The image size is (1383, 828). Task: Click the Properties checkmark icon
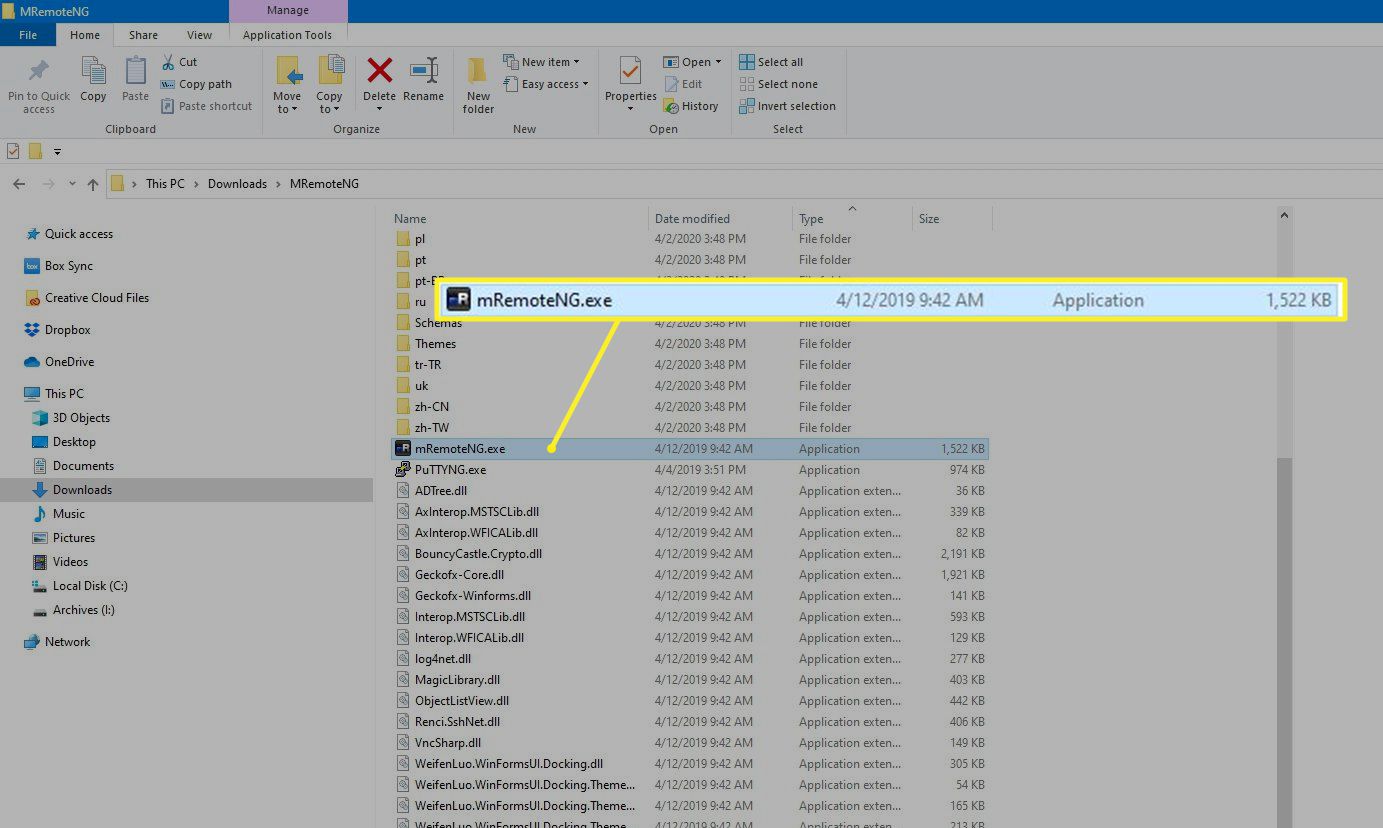click(x=630, y=71)
